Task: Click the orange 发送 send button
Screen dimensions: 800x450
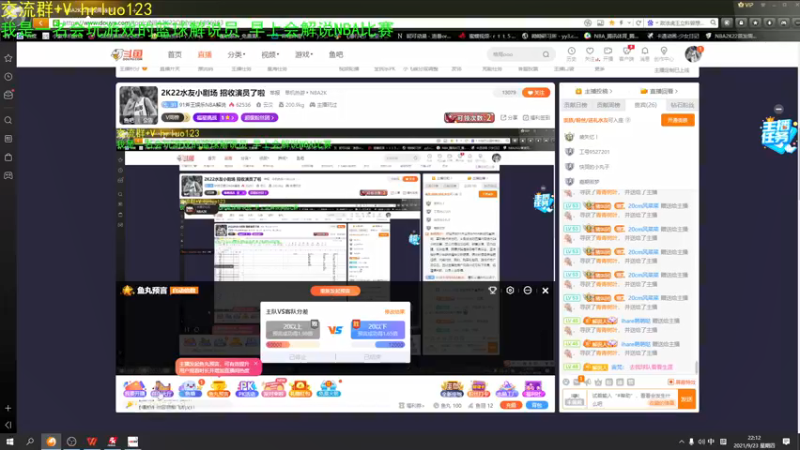Action: [687, 399]
